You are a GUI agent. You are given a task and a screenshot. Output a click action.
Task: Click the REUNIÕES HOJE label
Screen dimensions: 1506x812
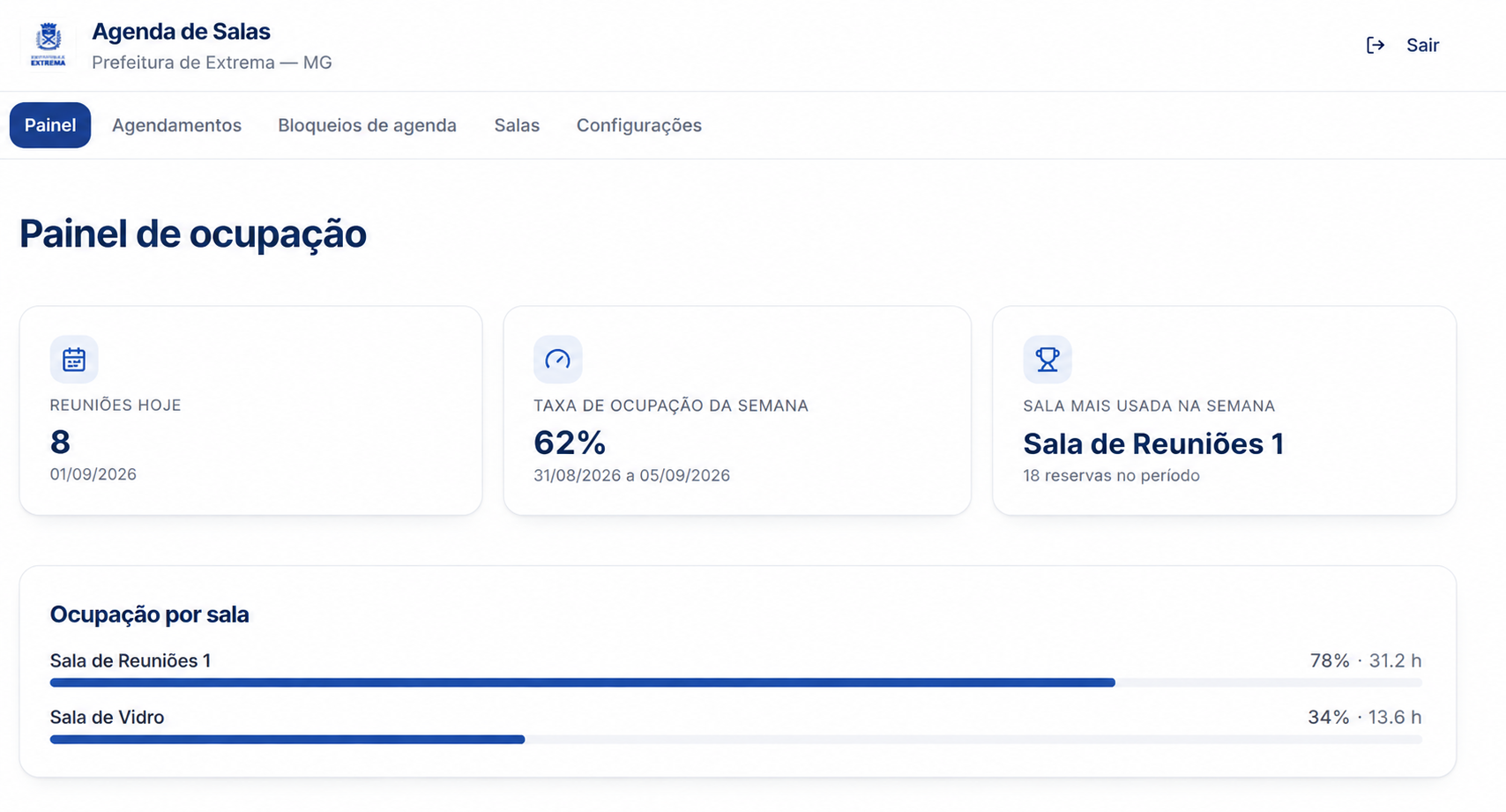point(116,406)
